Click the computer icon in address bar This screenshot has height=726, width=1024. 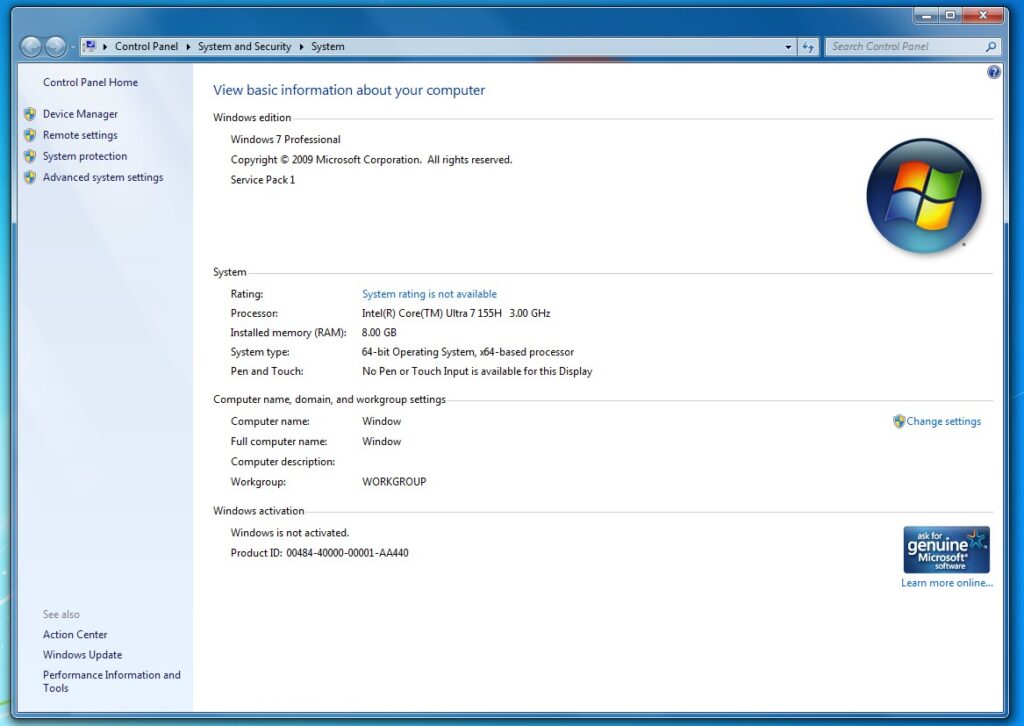point(90,47)
